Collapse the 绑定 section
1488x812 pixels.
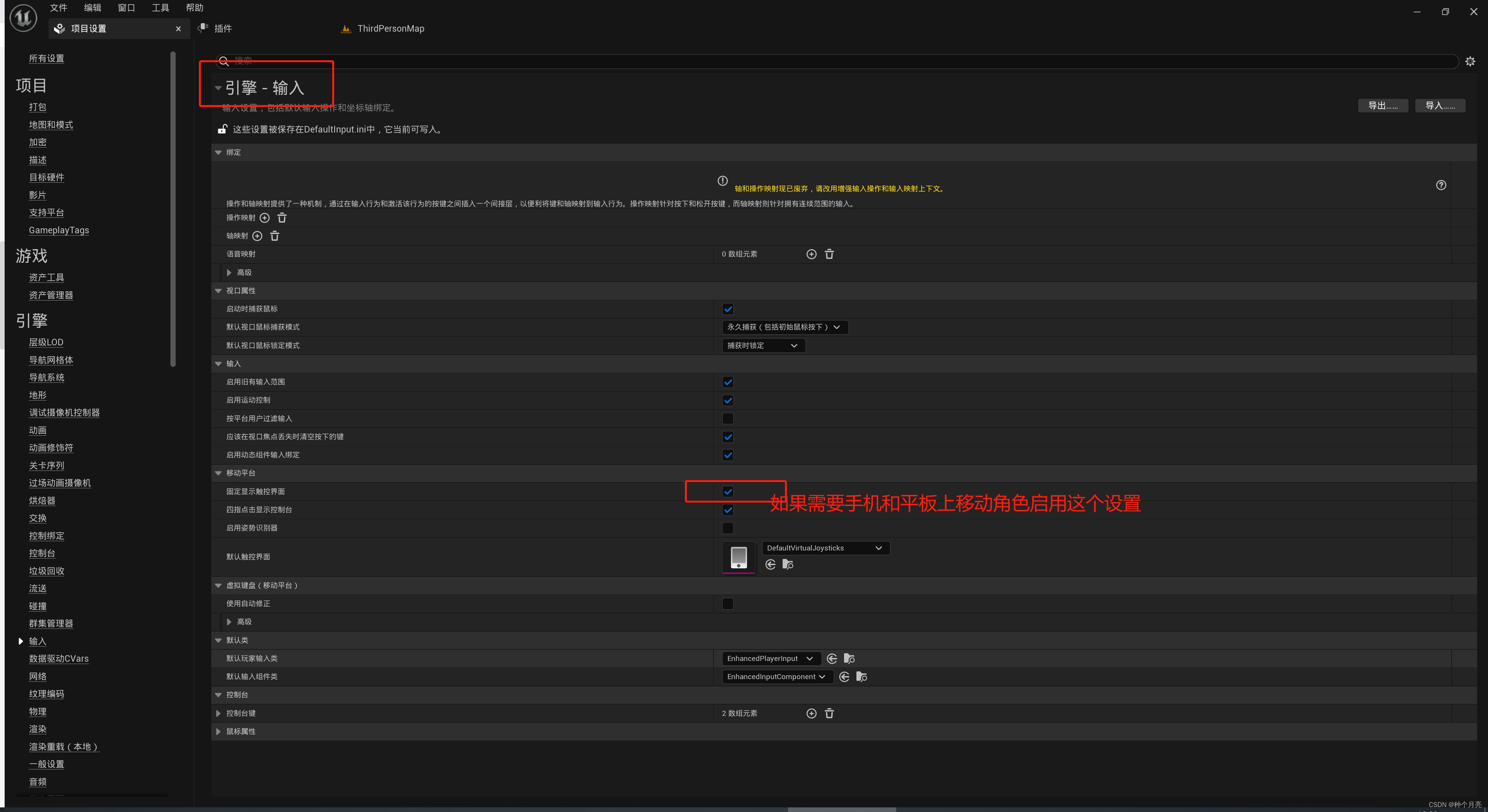point(218,153)
